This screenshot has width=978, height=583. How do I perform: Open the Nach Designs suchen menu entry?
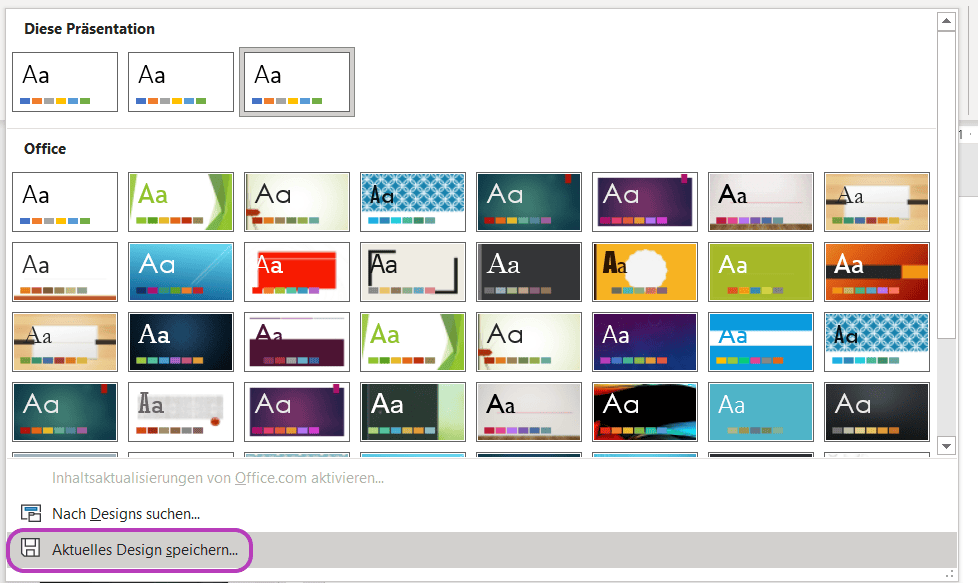[x=126, y=513]
